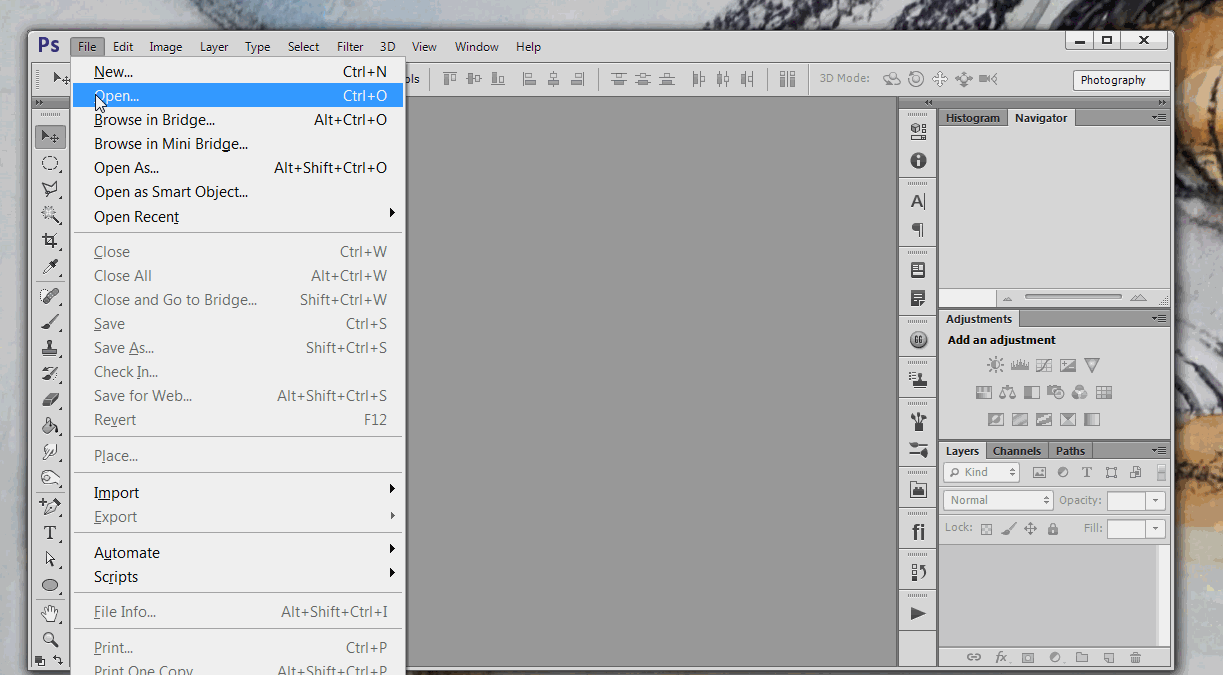This screenshot has width=1223, height=675.
Task: Switch to the Histogram tab
Action: (973, 118)
